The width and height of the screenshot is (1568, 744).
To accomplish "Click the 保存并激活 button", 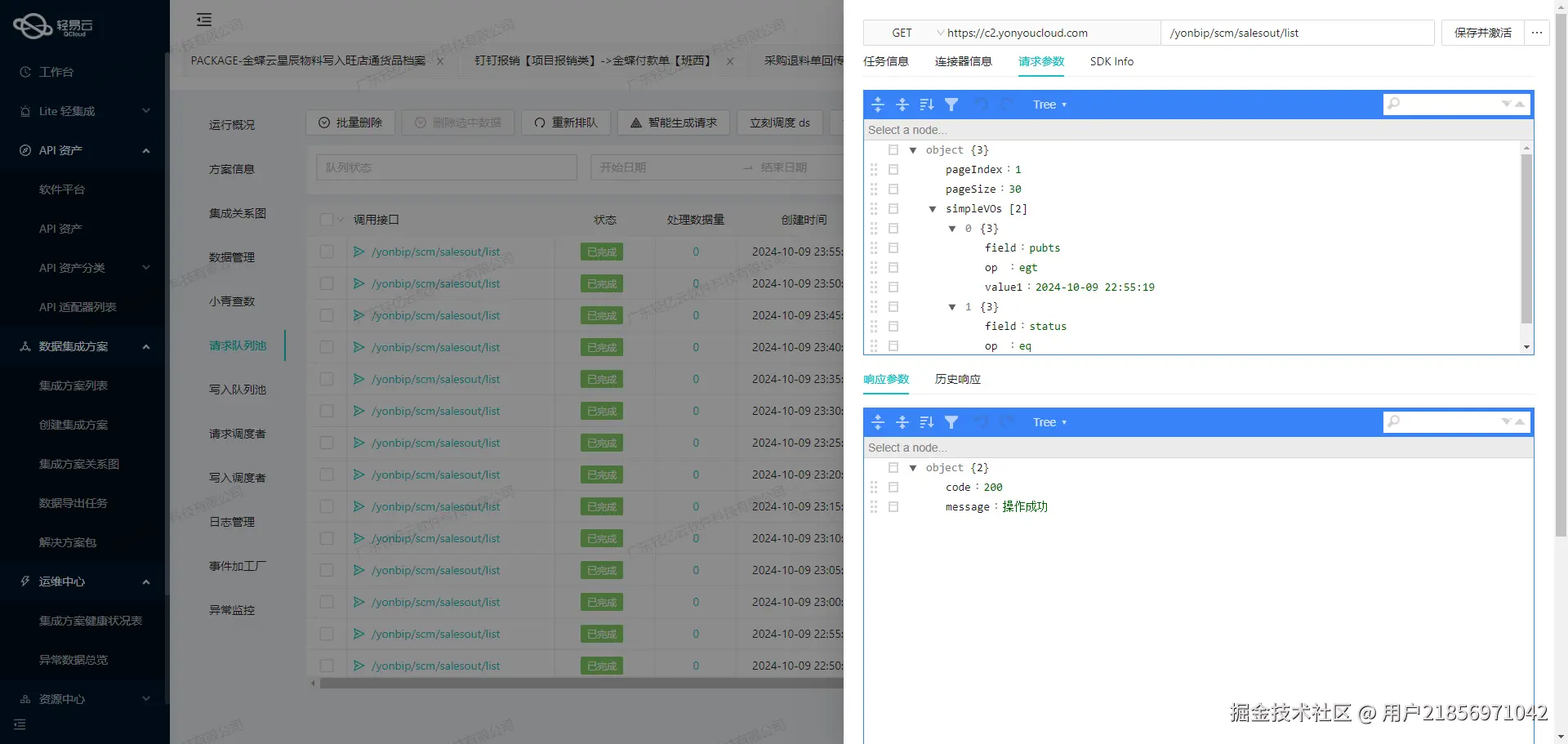I will pos(1483,33).
